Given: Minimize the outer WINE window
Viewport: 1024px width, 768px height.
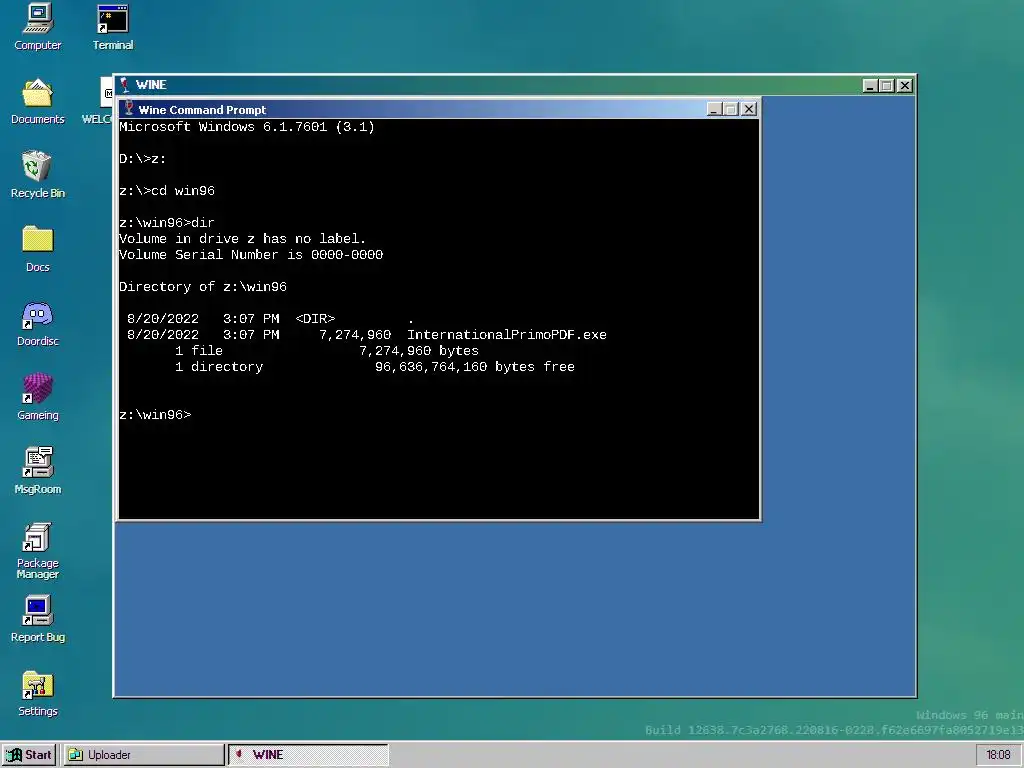Looking at the screenshot, I should pos(869,86).
